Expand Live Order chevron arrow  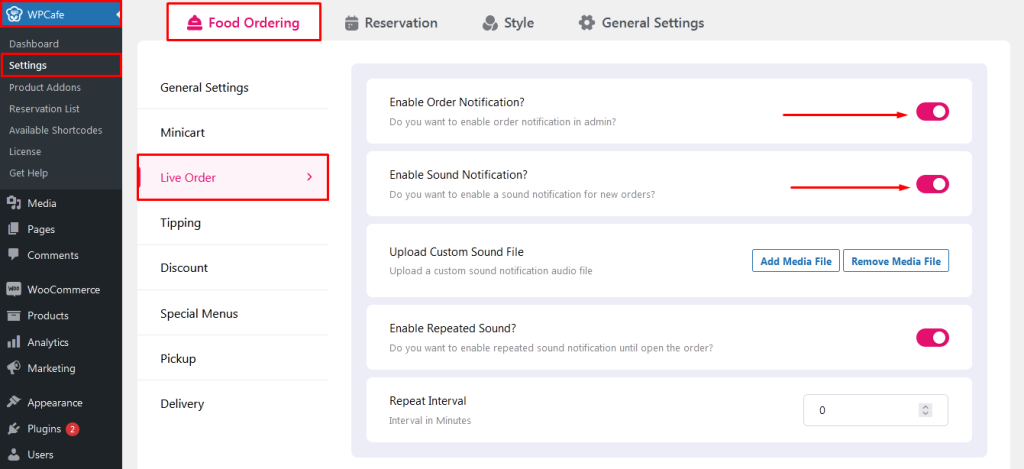[x=310, y=177]
